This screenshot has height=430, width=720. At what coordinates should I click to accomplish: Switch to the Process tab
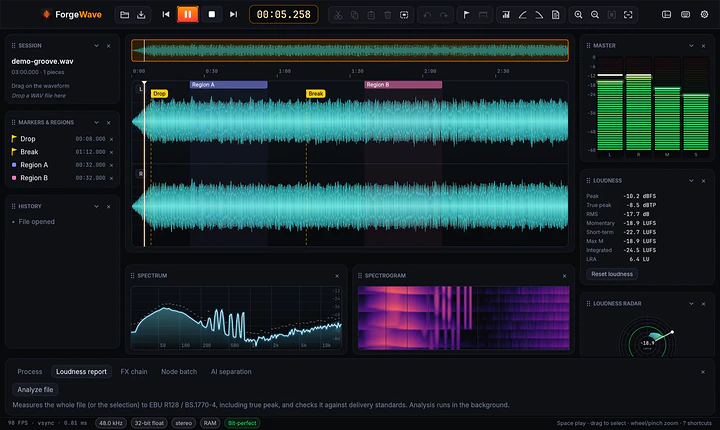[30, 372]
